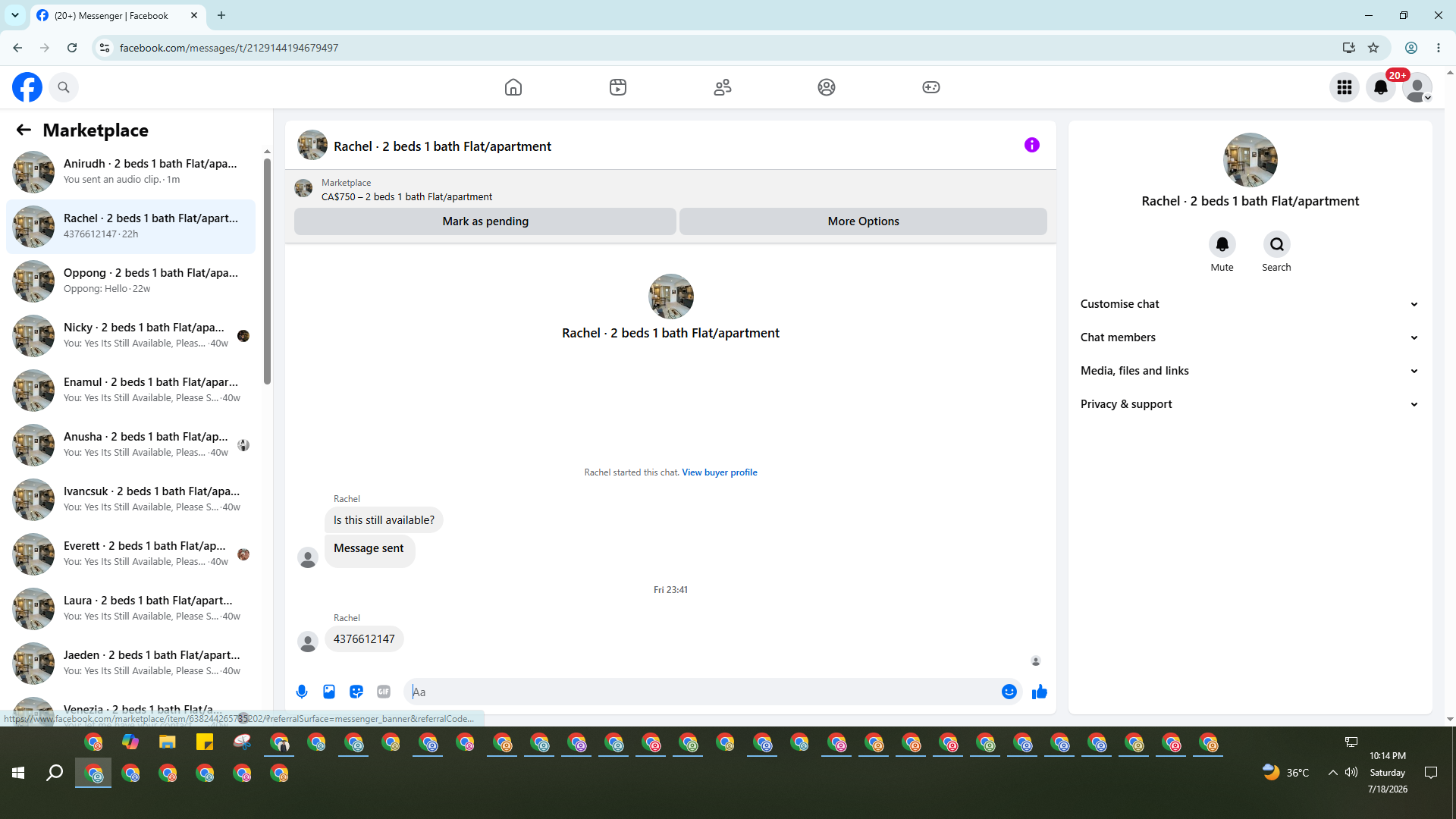Image resolution: width=1456 pixels, height=819 pixels.
Task: Reload the page in Chrome
Action: [x=72, y=48]
